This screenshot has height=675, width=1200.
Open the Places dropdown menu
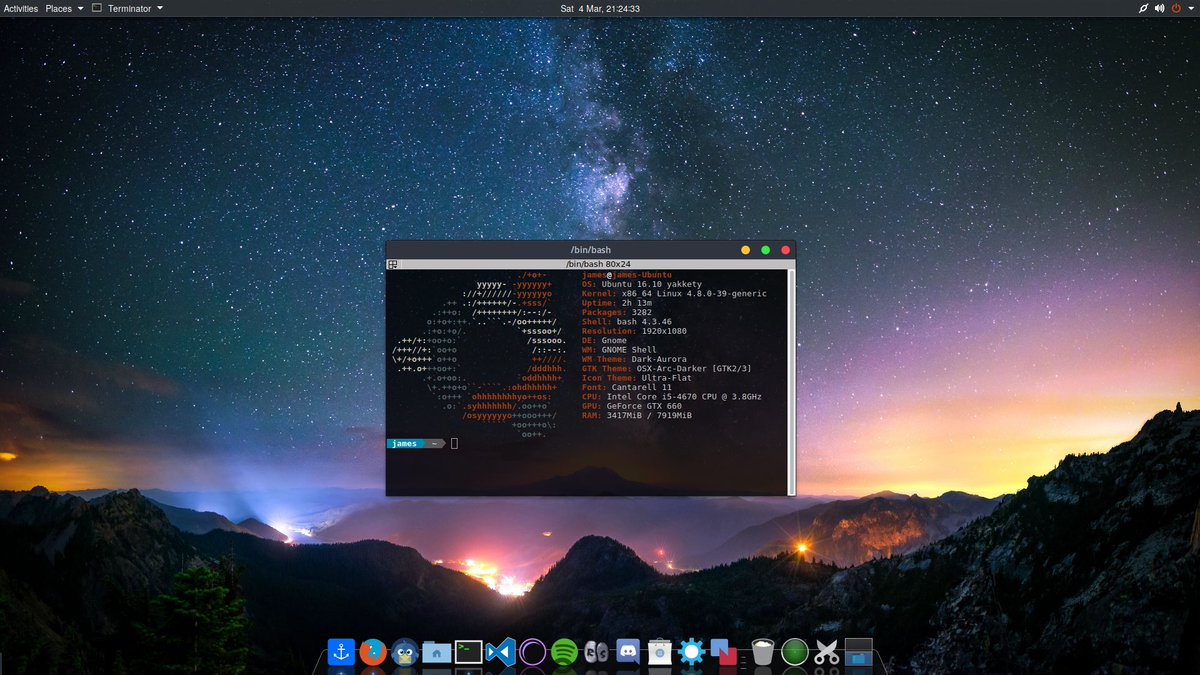[x=64, y=8]
